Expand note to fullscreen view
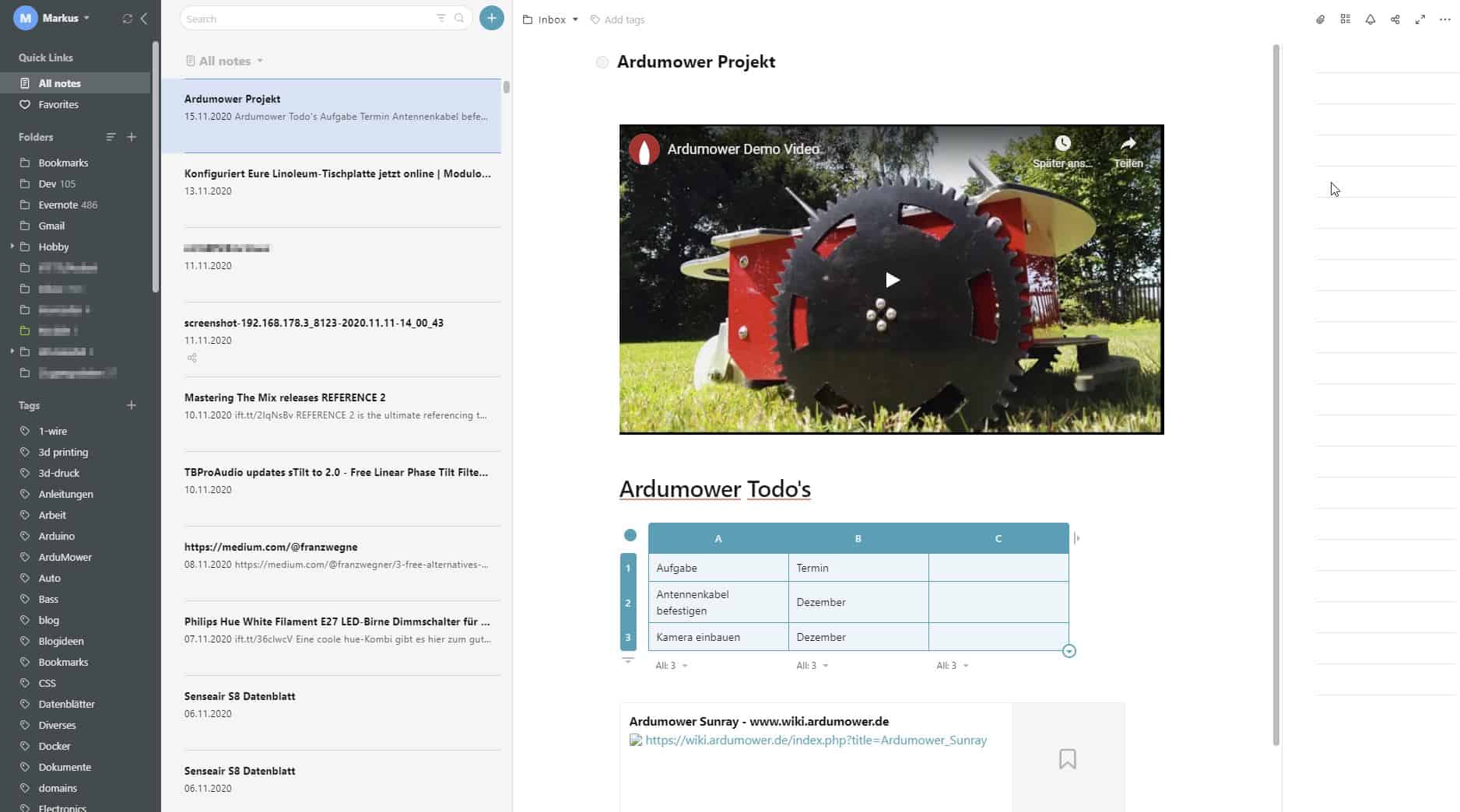 pos(1420,19)
